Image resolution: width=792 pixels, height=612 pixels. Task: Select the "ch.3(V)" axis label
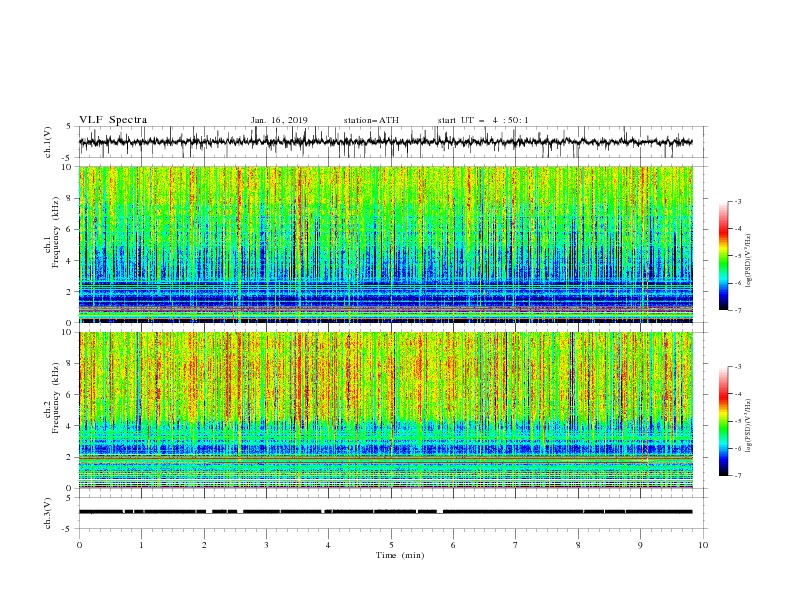click(48, 513)
